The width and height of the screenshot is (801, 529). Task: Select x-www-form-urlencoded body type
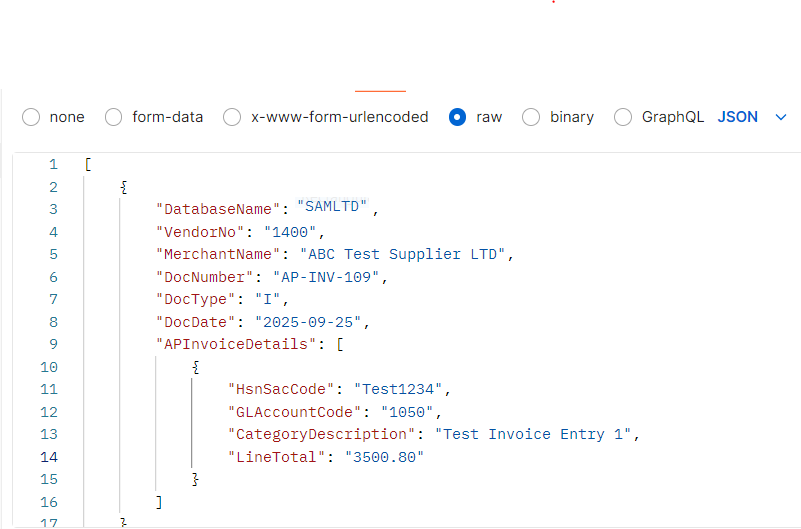232,117
